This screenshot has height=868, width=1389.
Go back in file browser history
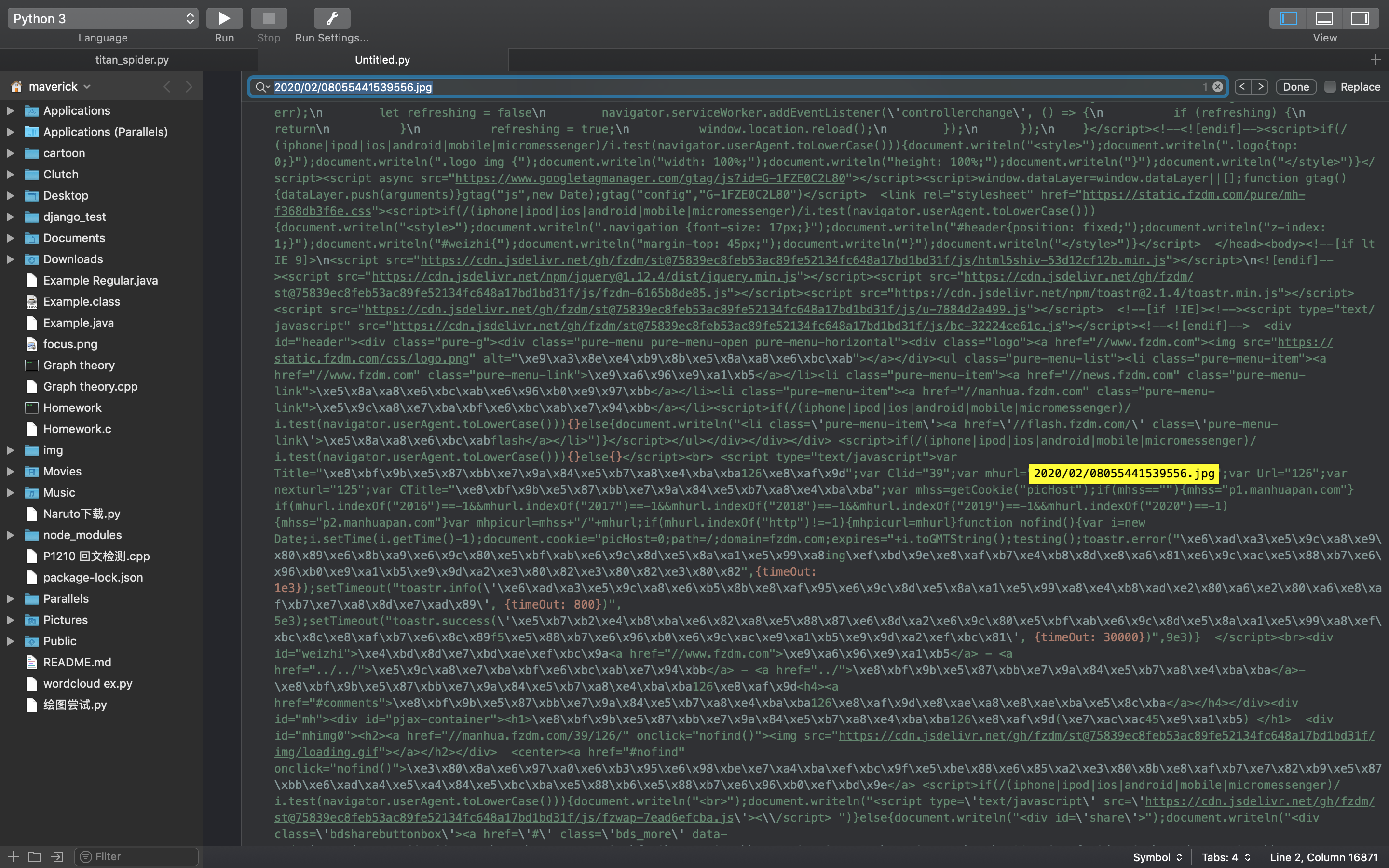click(x=166, y=87)
